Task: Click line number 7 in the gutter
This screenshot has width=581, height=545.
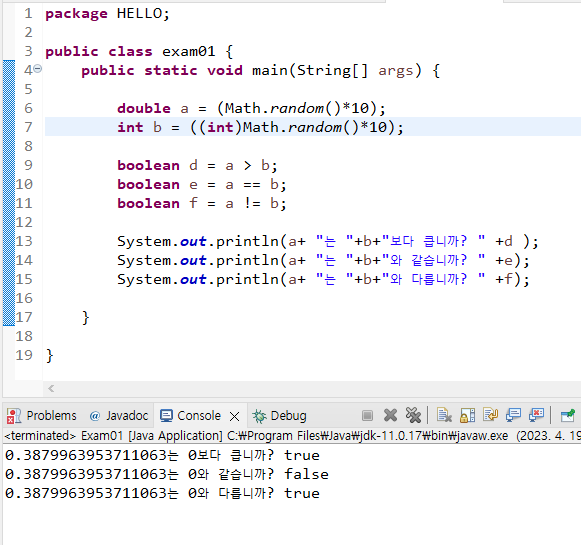Action: [28, 127]
